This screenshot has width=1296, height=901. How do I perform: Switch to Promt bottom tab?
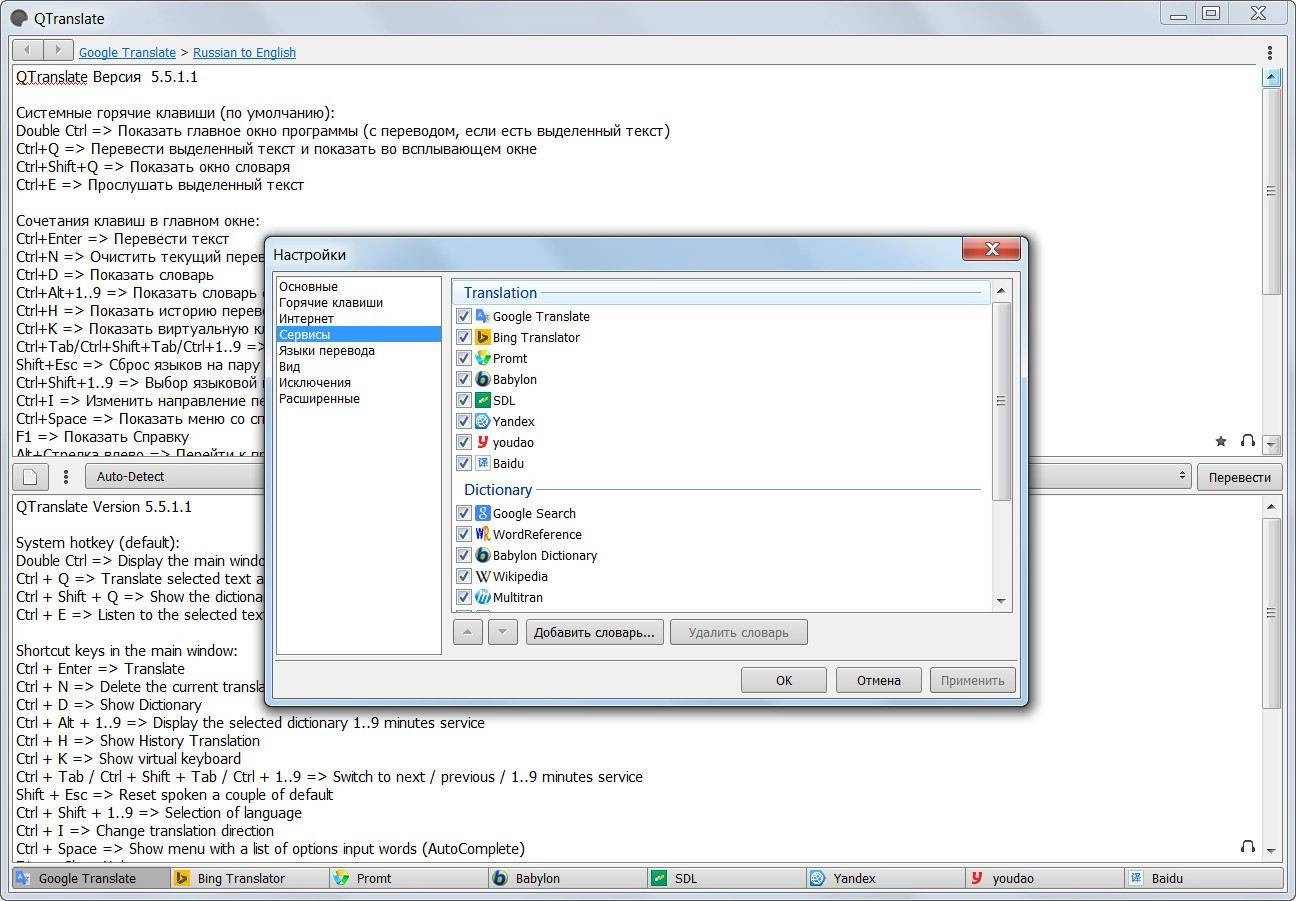click(409, 878)
